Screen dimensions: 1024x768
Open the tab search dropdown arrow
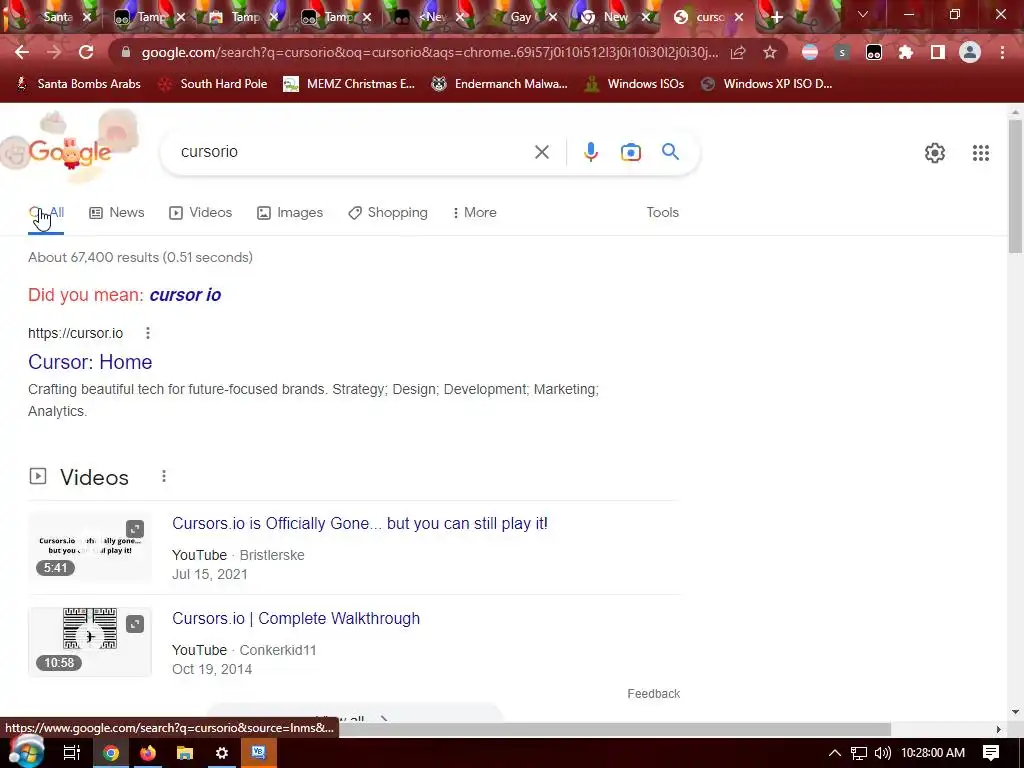click(863, 14)
